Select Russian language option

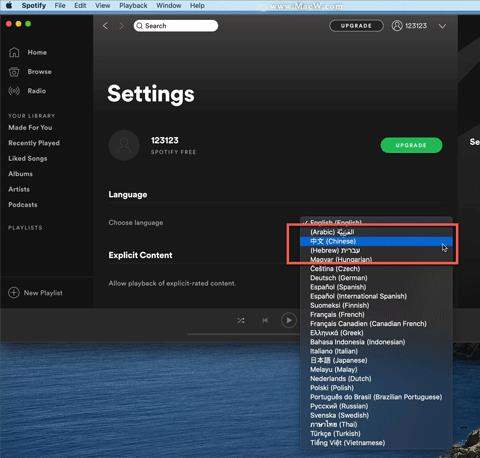pyautogui.click(x=376, y=406)
